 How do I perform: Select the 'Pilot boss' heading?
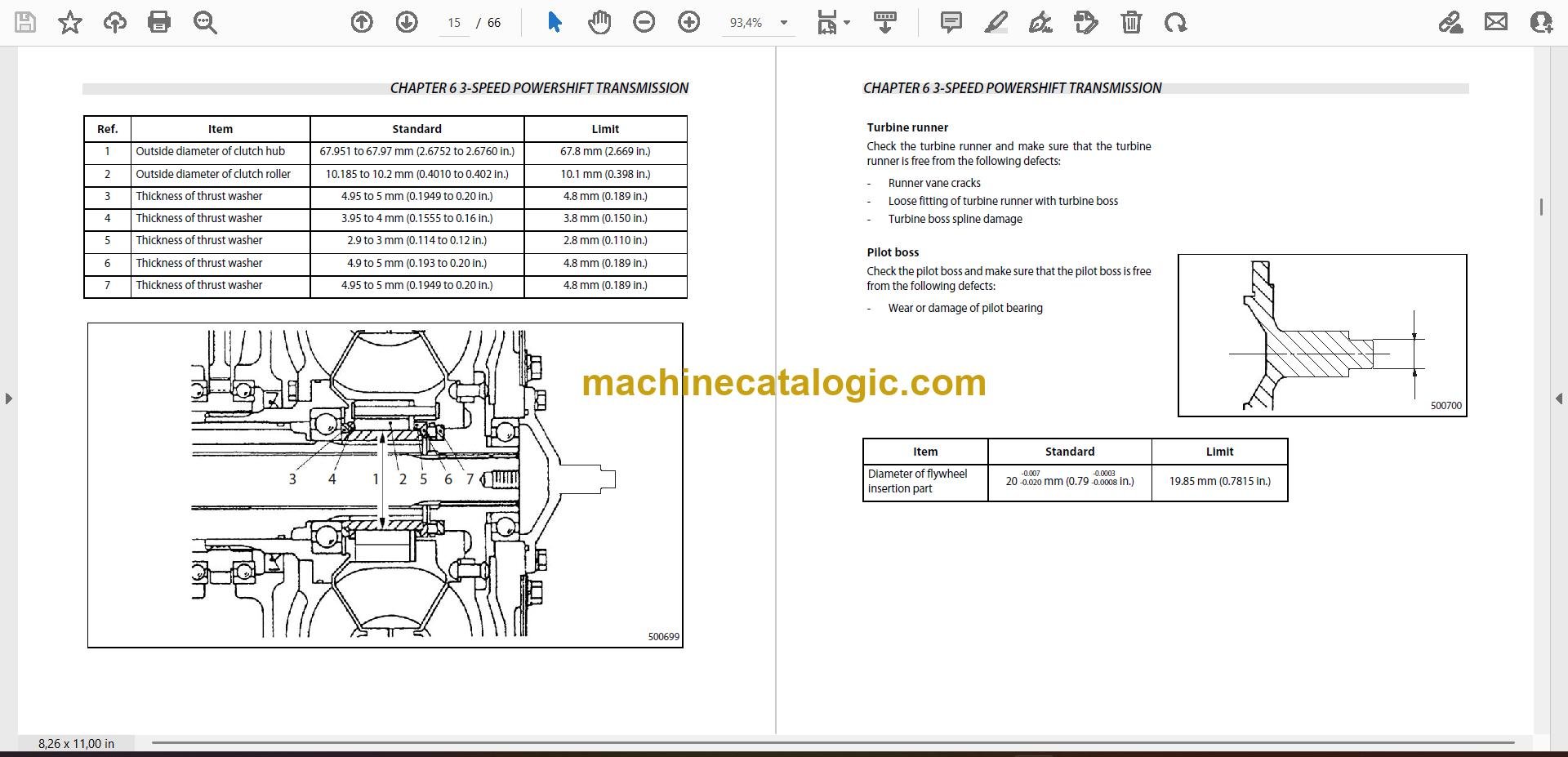tap(893, 252)
